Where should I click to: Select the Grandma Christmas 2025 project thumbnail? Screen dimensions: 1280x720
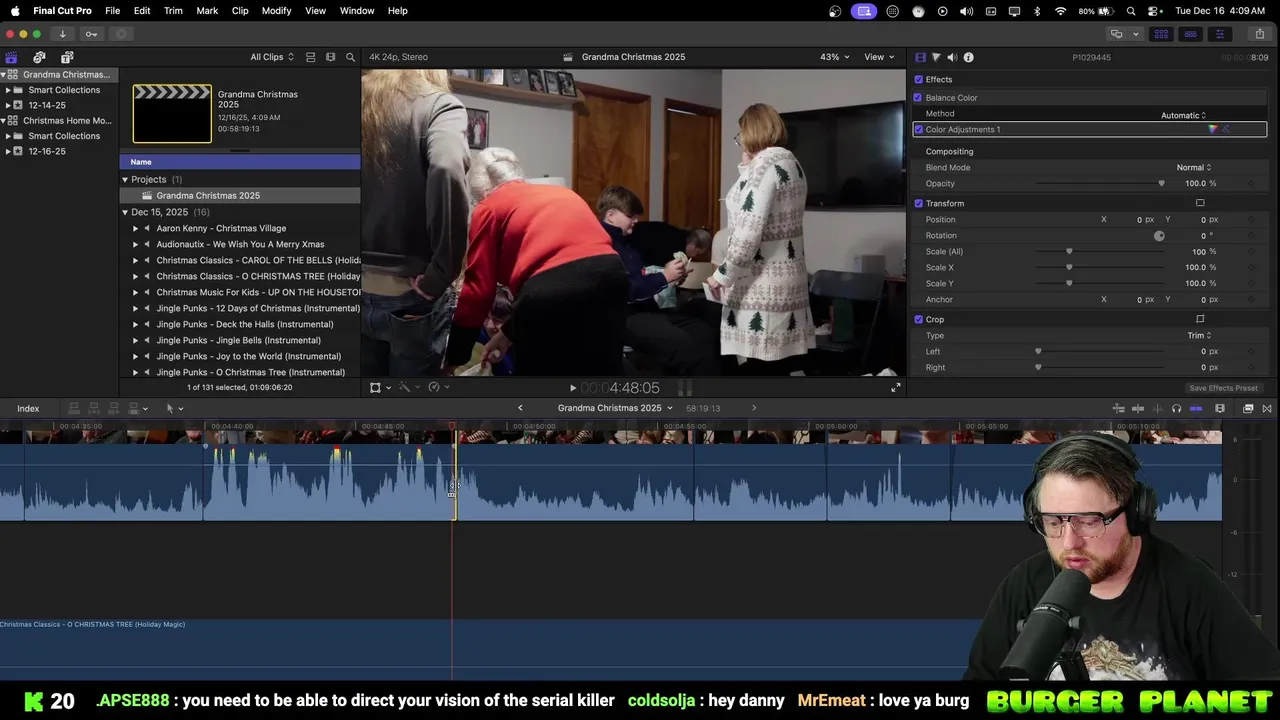172,113
